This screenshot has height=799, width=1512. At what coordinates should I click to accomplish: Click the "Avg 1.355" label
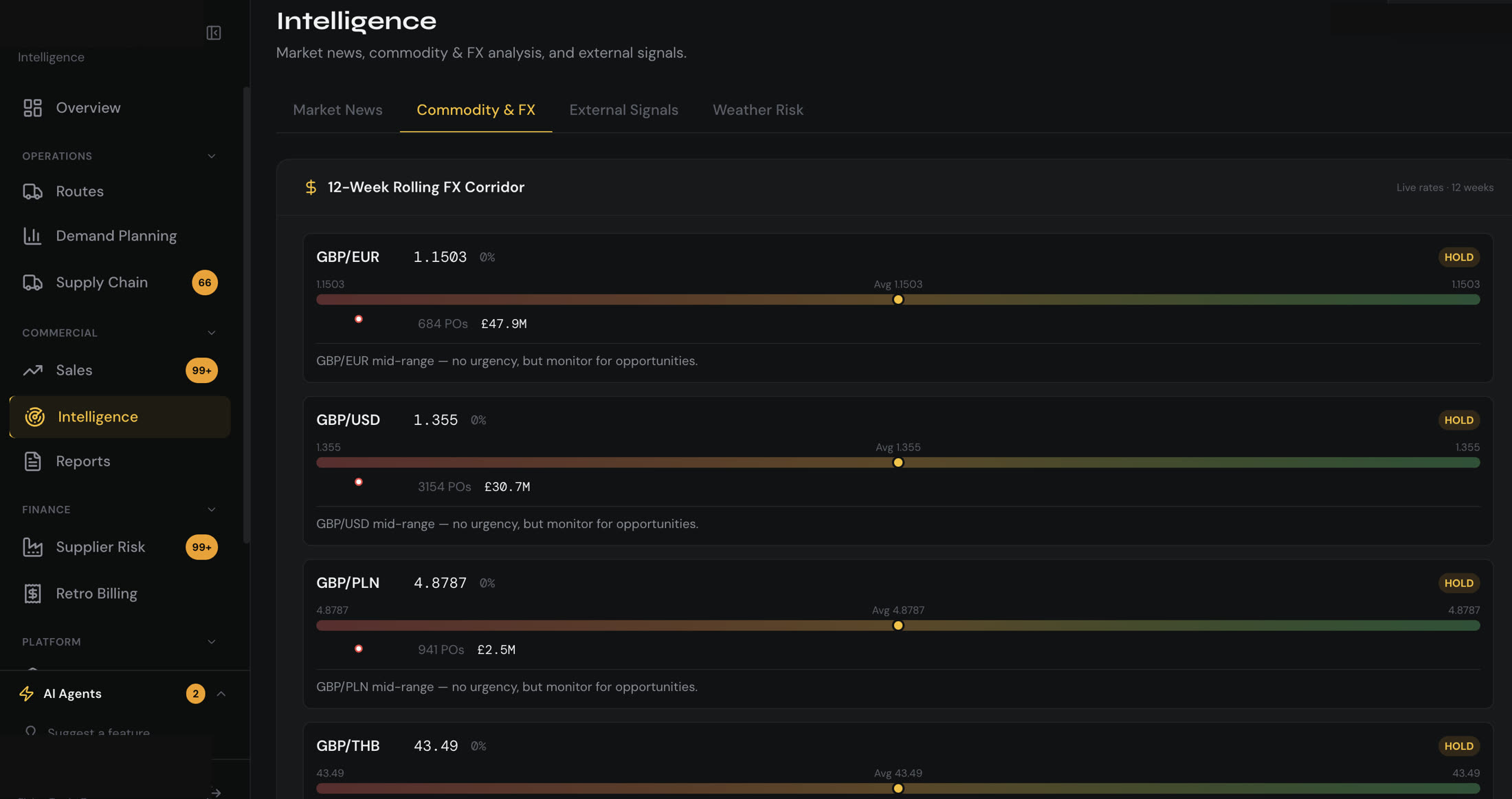(x=898, y=448)
